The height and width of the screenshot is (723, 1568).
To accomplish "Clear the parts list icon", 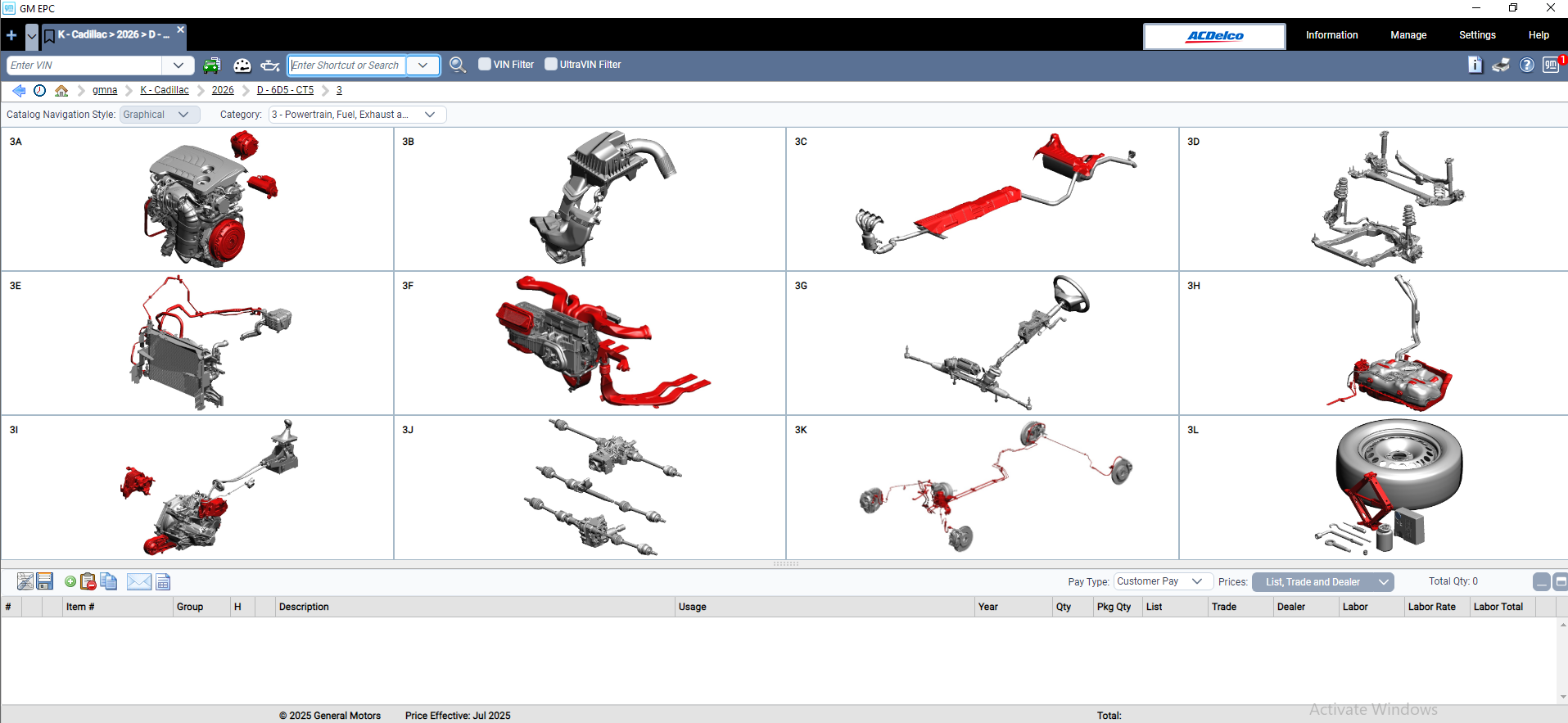I will tap(25, 581).
